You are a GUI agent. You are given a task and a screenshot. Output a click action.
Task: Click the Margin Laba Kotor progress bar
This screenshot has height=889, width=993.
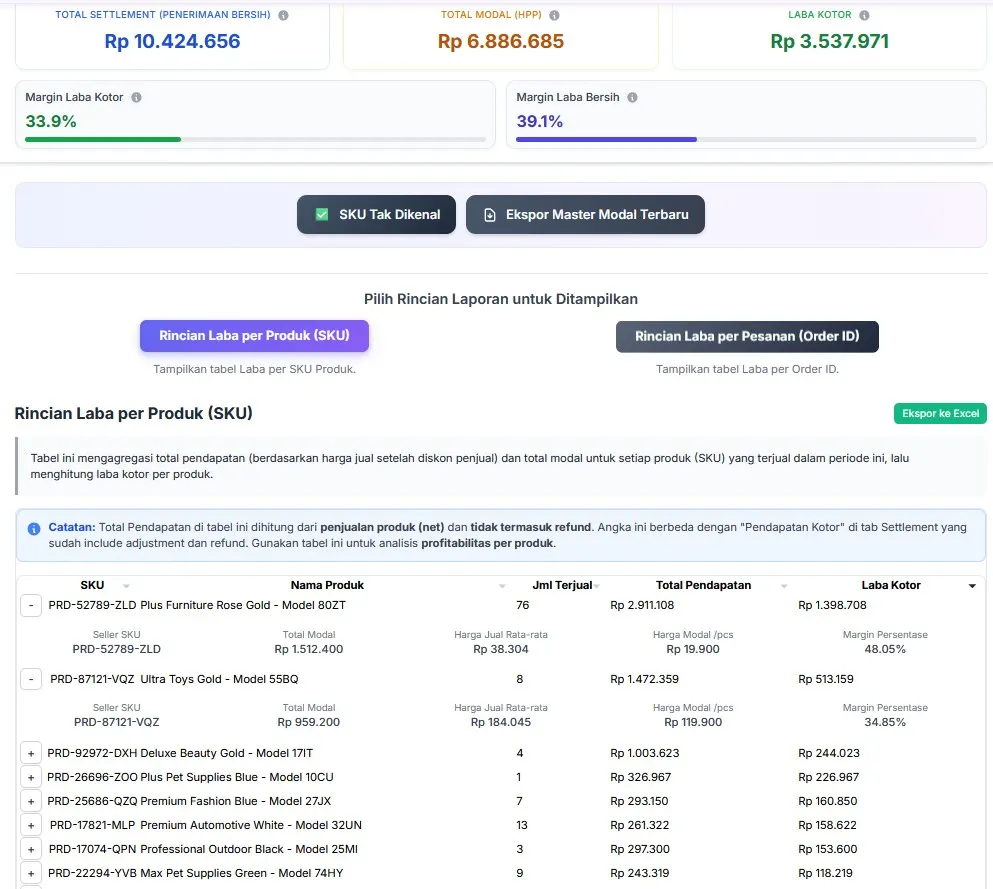coord(255,139)
